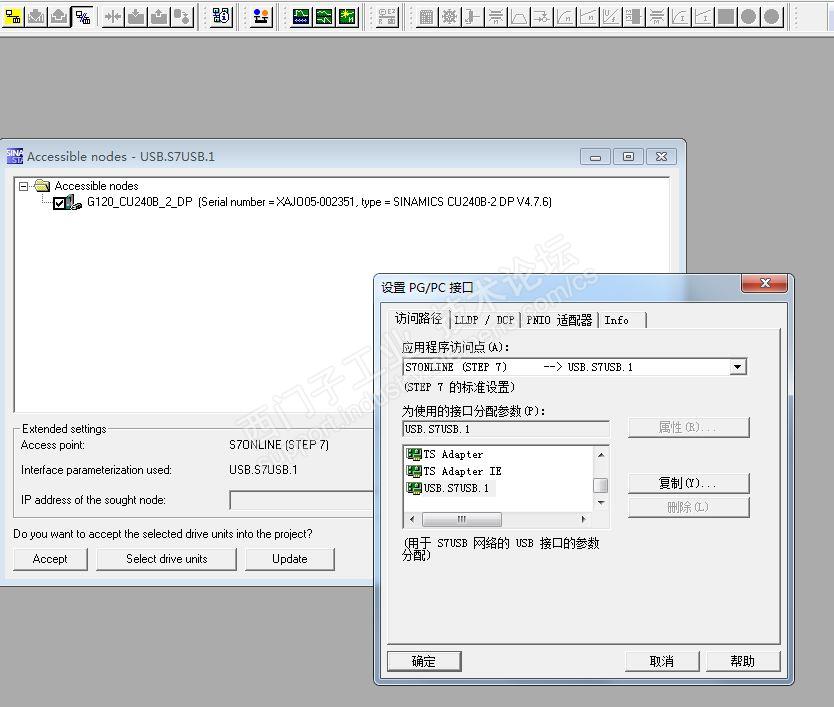The height and width of the screenshot is (707, 834).
Task: Switch to the PNIO 适配器 tab
Action: point(559,320)
